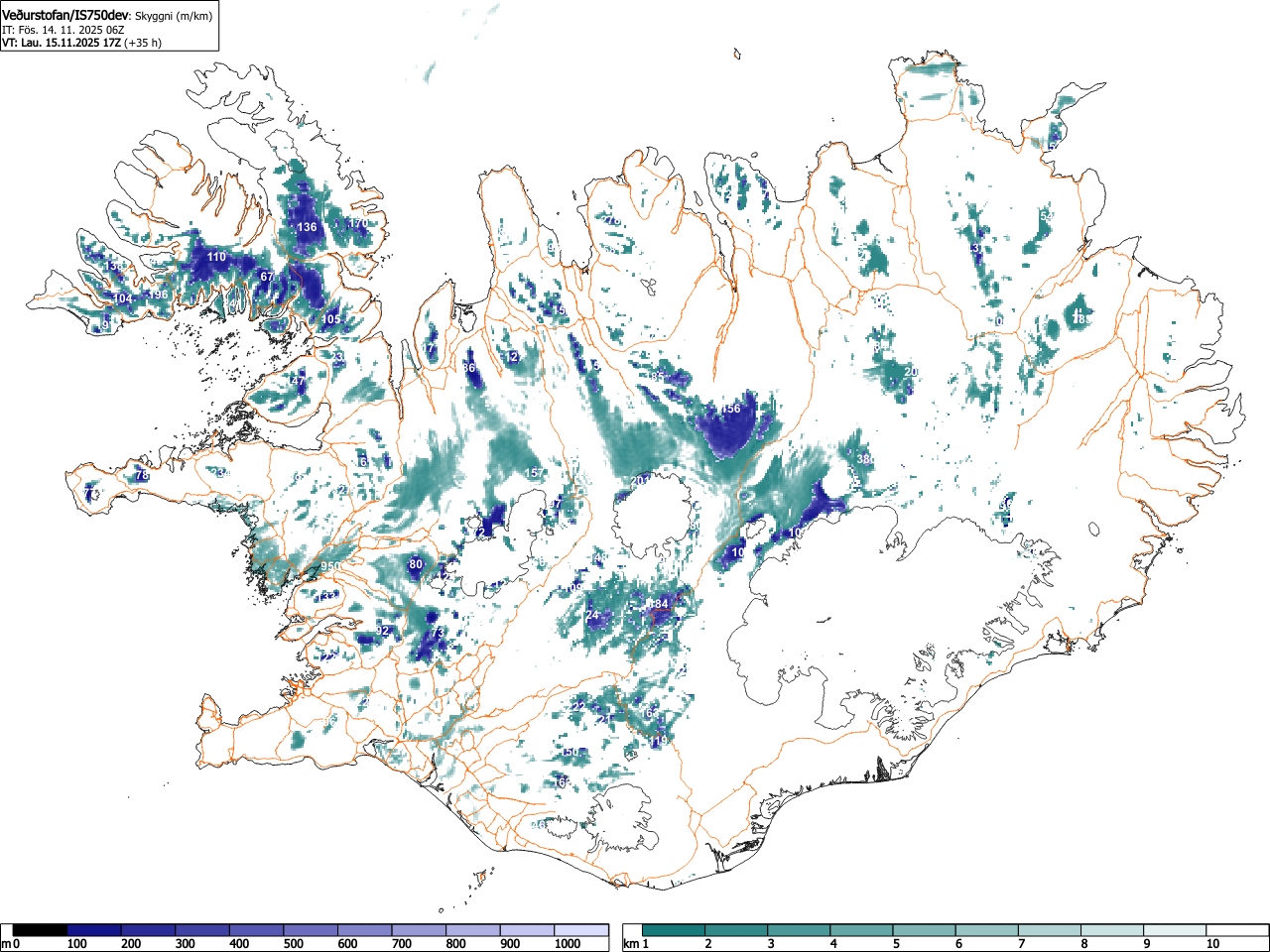Click the '8' tick label on the km scale
The height and width of the screenshot is (952, 1270).
pyautogui.click(x=1083, y=944)
